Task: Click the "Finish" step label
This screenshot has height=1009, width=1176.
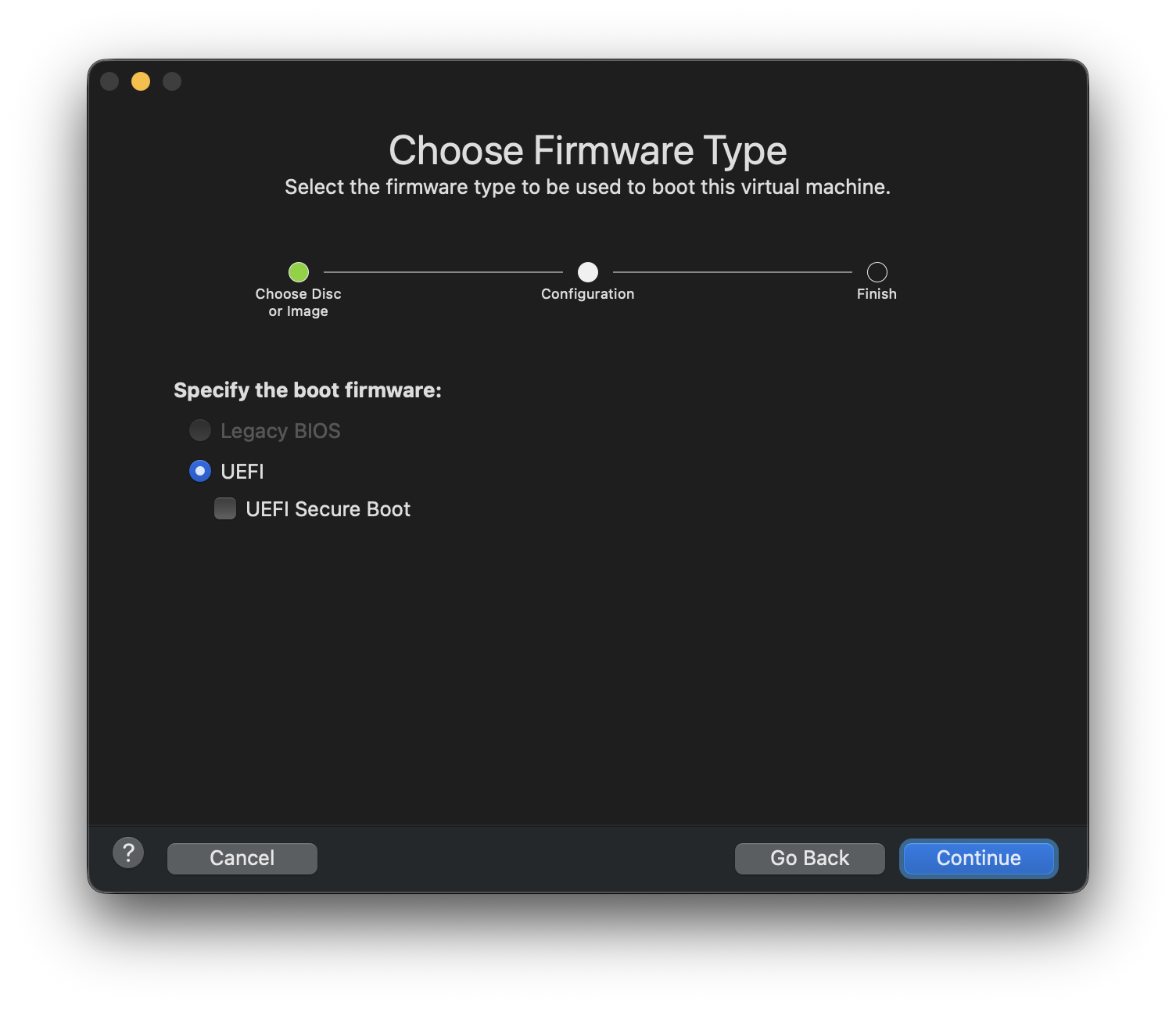Action: point(877,294)
